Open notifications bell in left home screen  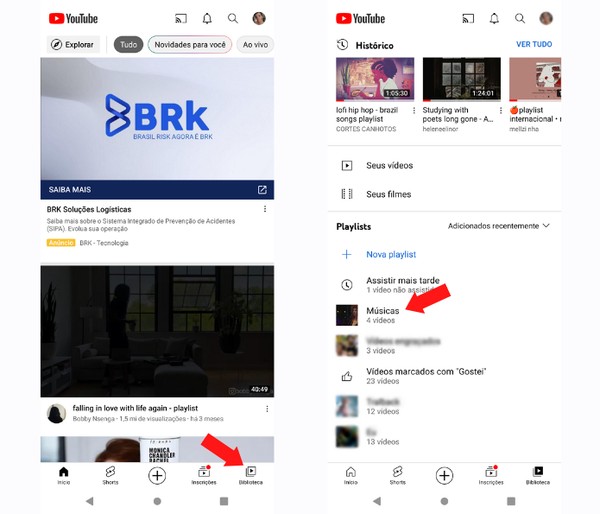tap(207, 18)
